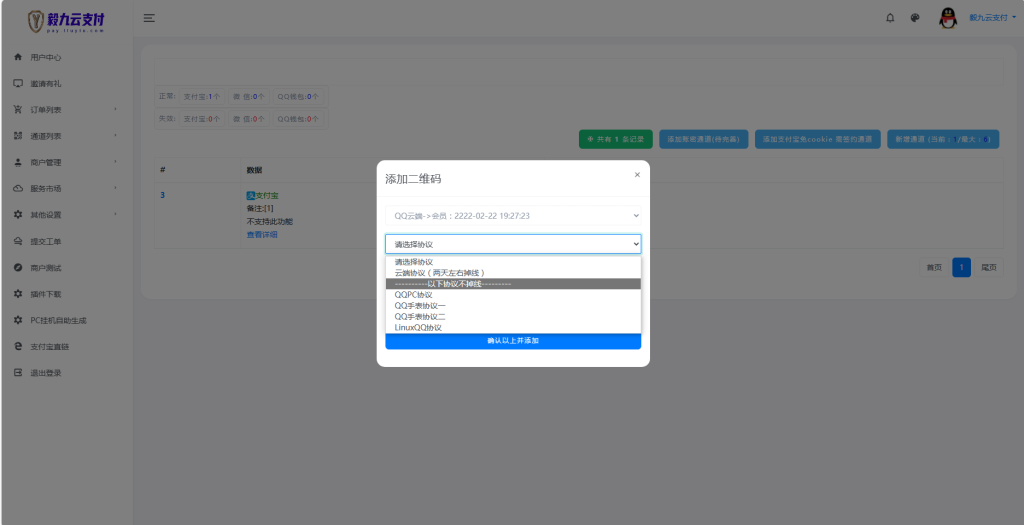Screen dimensions: 1024x525
Task: Click the icon beside 提交工单
Action: [18, 241]
